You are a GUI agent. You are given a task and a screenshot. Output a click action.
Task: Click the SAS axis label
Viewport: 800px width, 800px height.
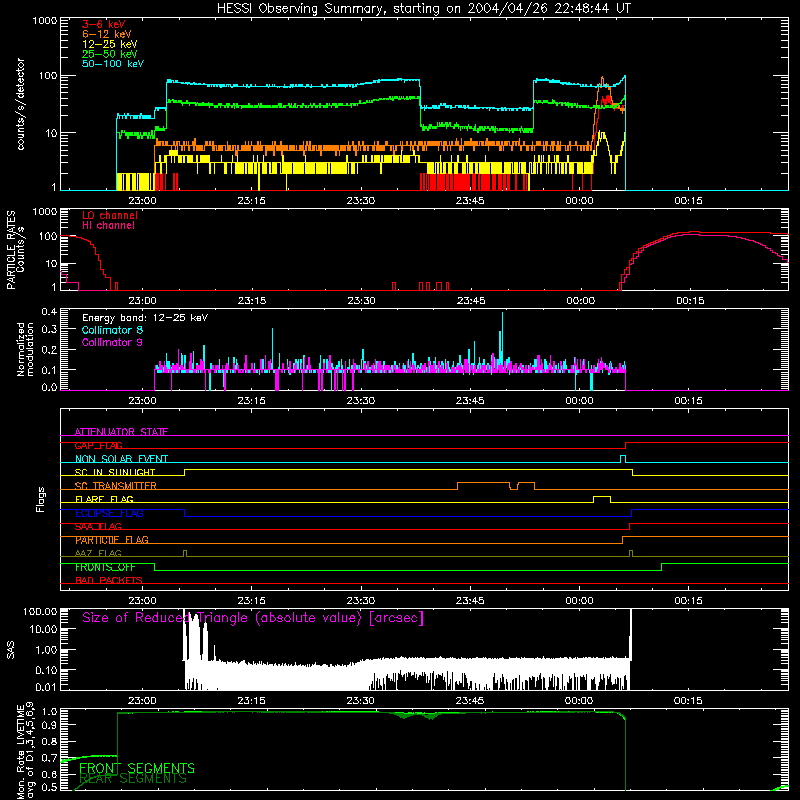pos(11,650)
